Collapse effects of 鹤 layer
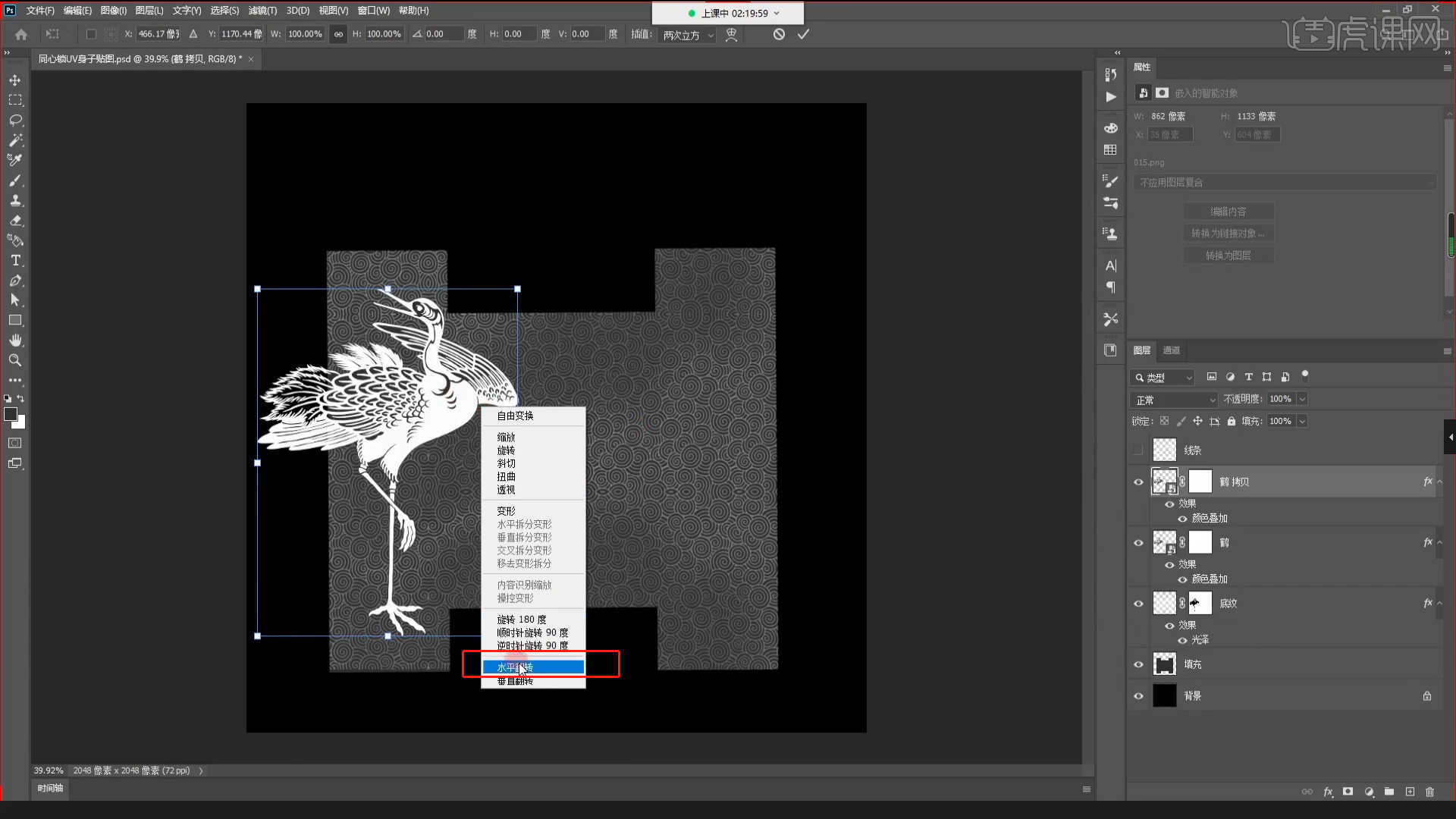 pyautogui.click(x=1439, y=543)
